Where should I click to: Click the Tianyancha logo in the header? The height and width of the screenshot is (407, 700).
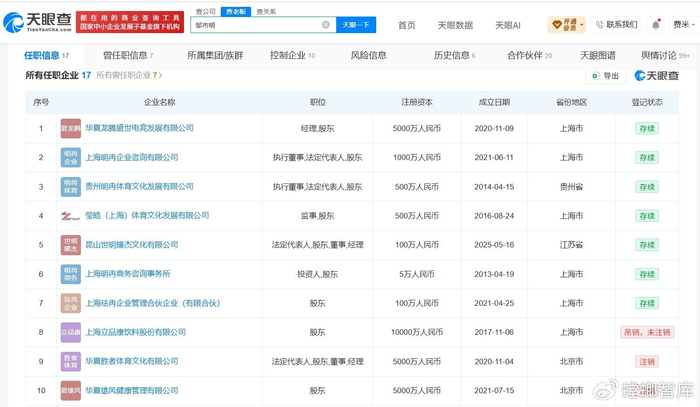point(38,22)
